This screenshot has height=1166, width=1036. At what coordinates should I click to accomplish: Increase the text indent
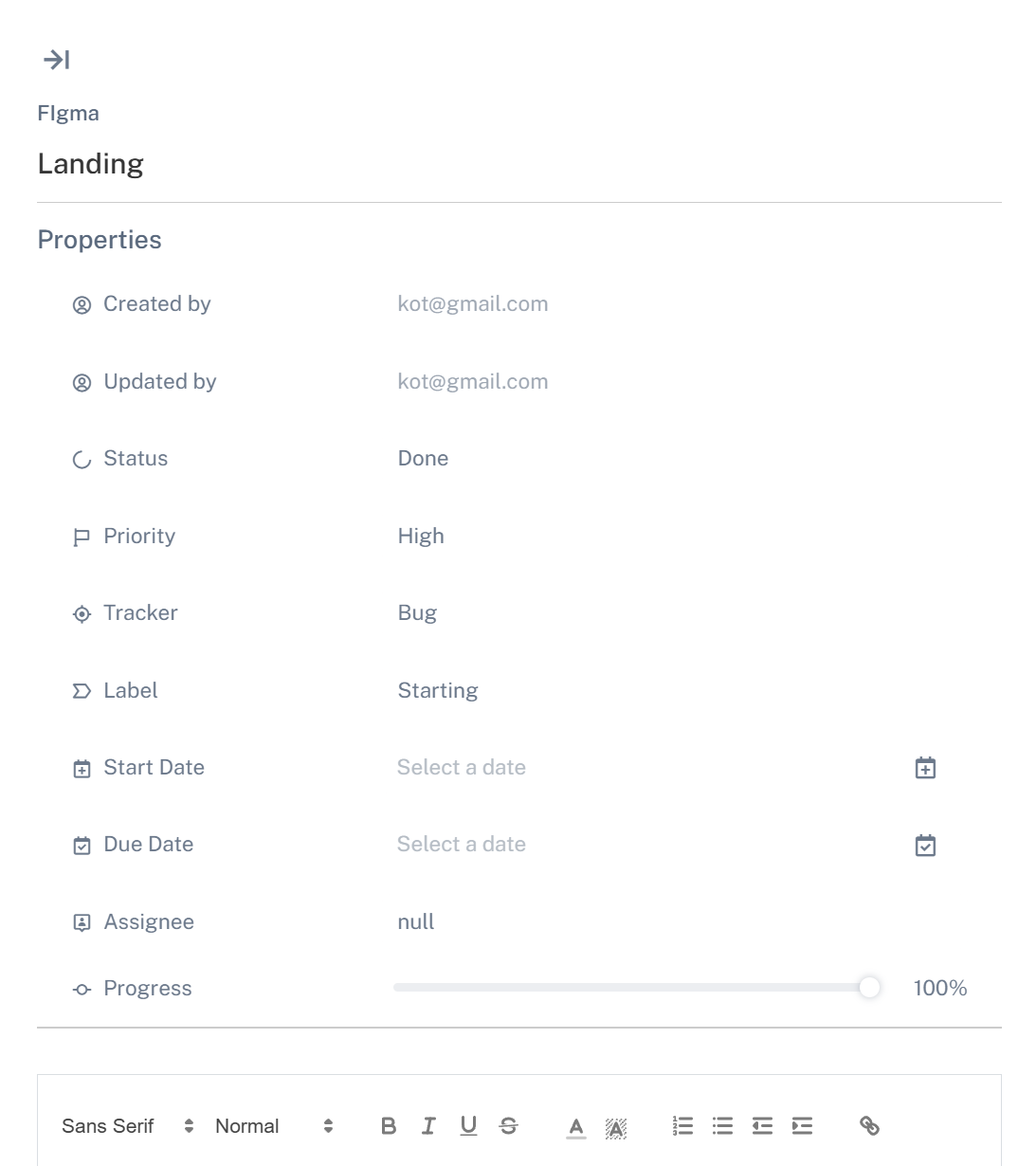coord(802,1125)
